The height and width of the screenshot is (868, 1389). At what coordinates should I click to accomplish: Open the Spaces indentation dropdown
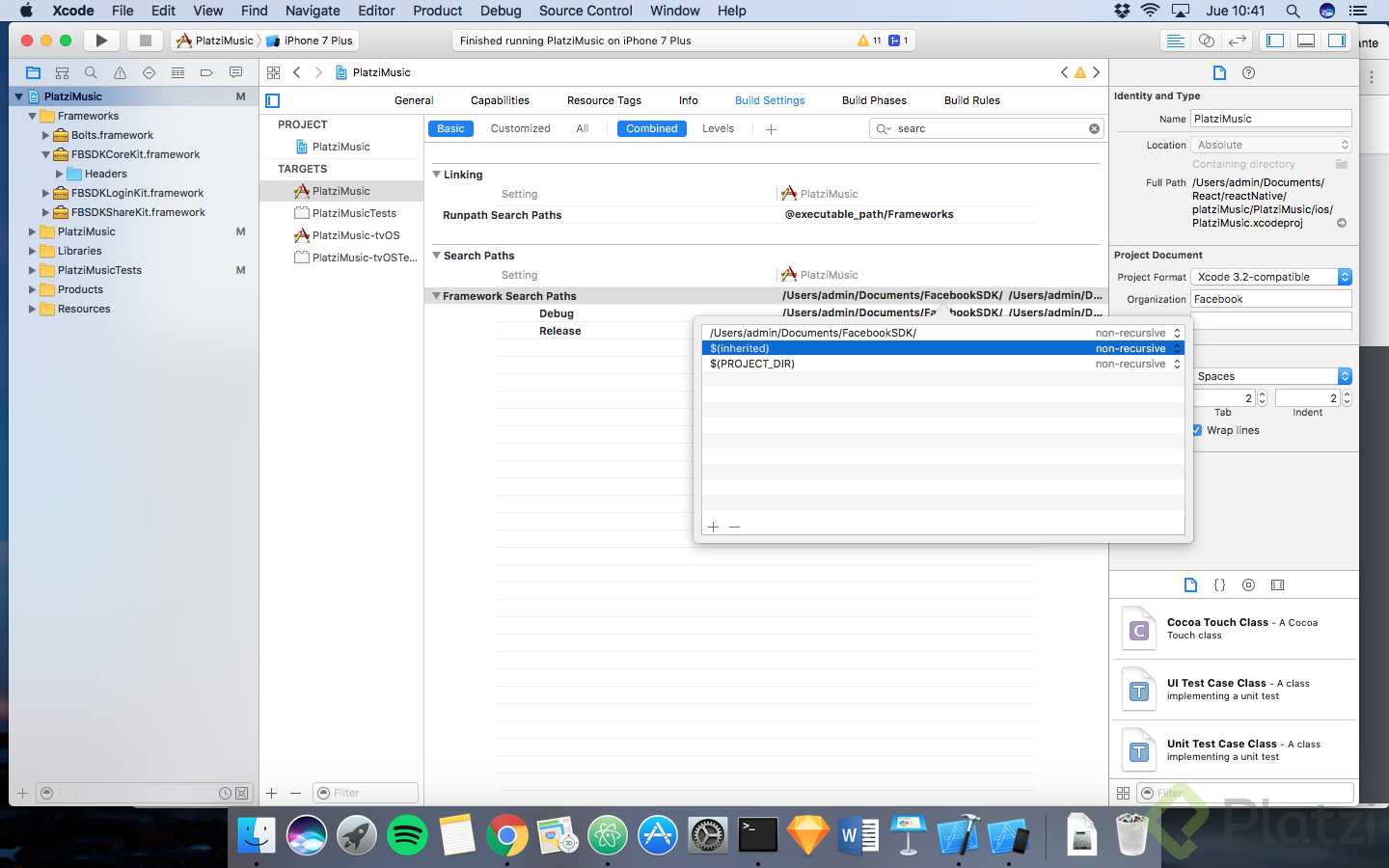(1272, 376)
